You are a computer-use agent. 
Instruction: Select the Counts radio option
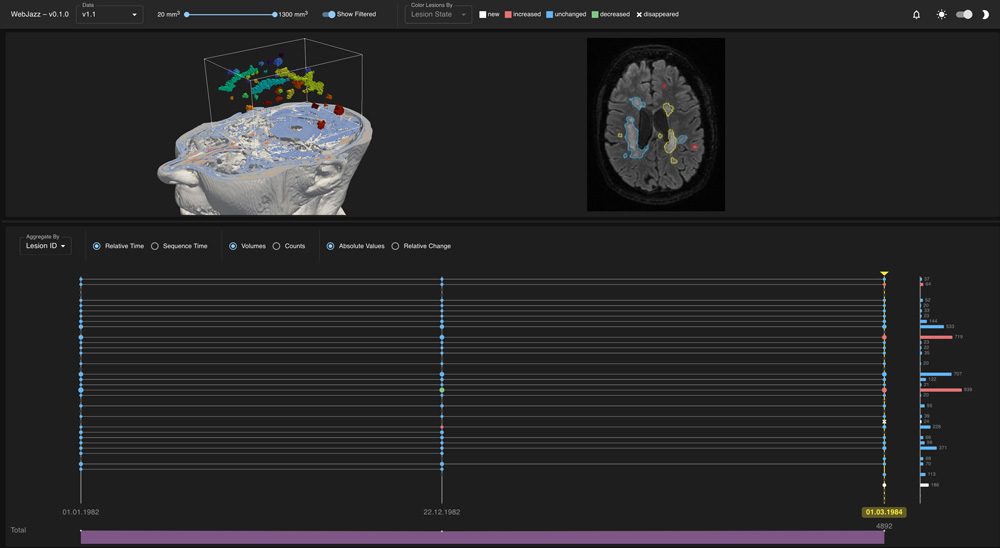[277, 246]
